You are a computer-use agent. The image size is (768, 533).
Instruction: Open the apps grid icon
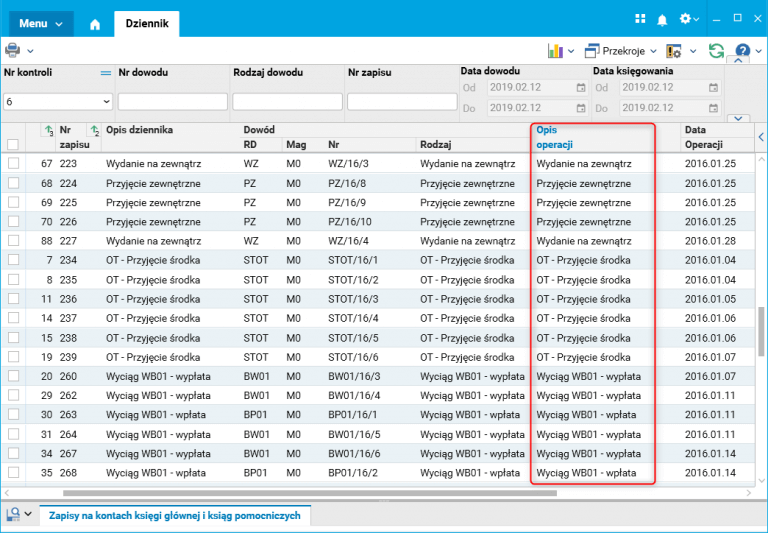tap(640, 19)
